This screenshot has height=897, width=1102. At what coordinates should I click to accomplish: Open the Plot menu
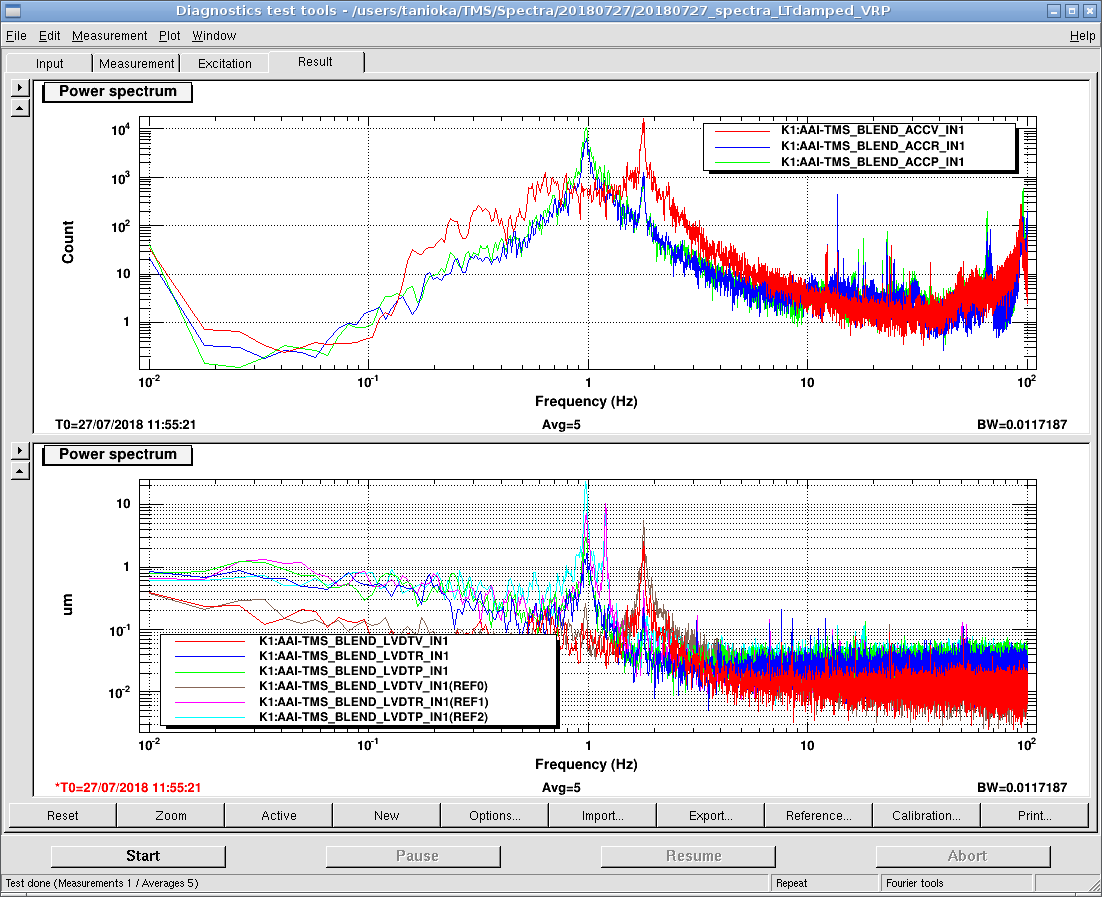point(170,35)
